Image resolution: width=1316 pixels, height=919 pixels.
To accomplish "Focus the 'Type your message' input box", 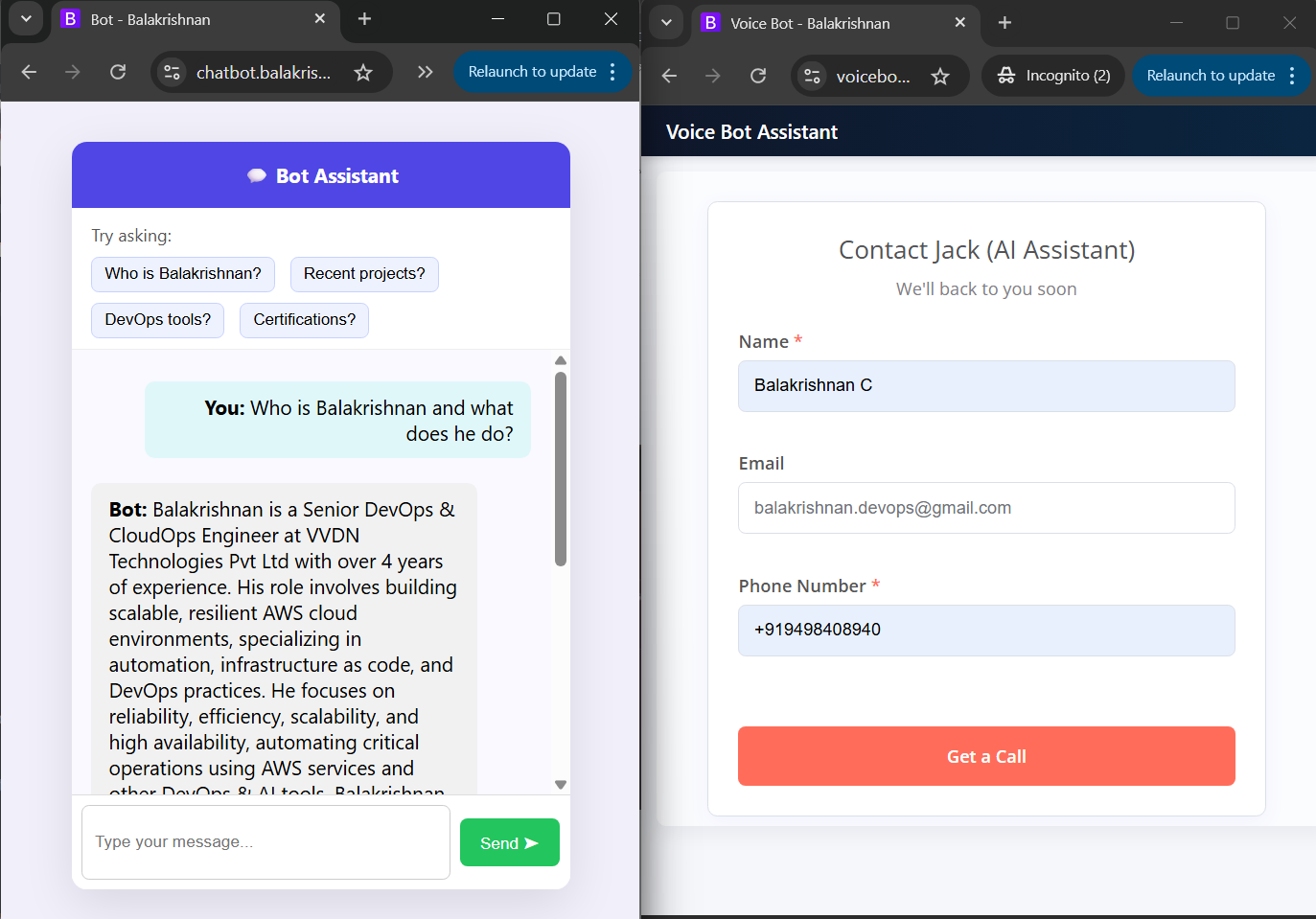I will (x=266, y=842).
